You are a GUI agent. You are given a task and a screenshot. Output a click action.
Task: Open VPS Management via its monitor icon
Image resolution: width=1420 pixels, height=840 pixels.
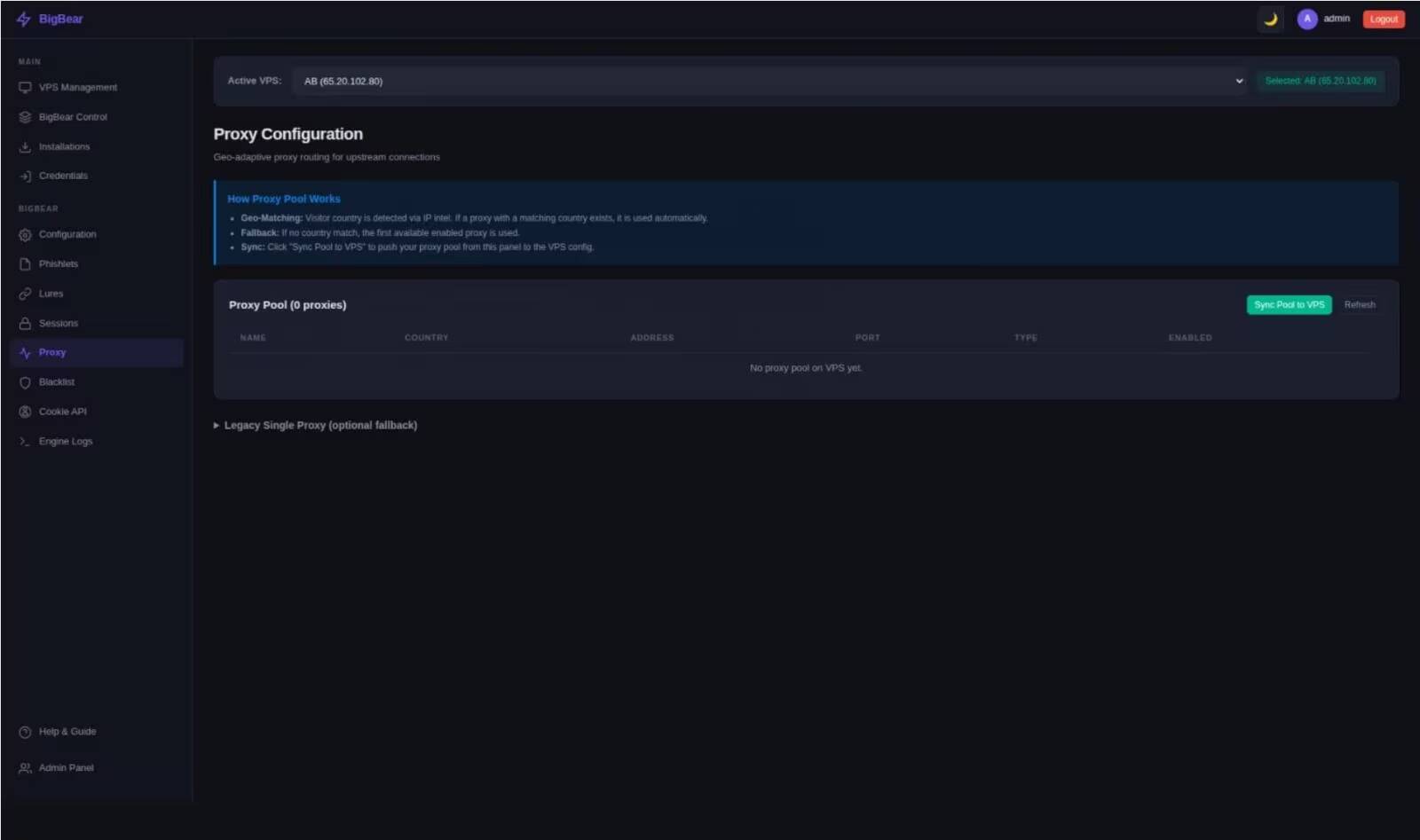pyautogui.click(x=25, y=88)
